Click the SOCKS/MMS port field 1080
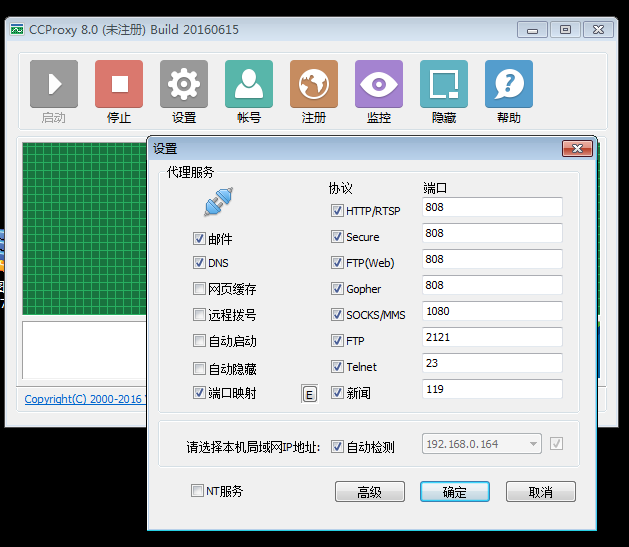Image resolution: width=629 pixels, height=547 pixels. coord(492,311)
